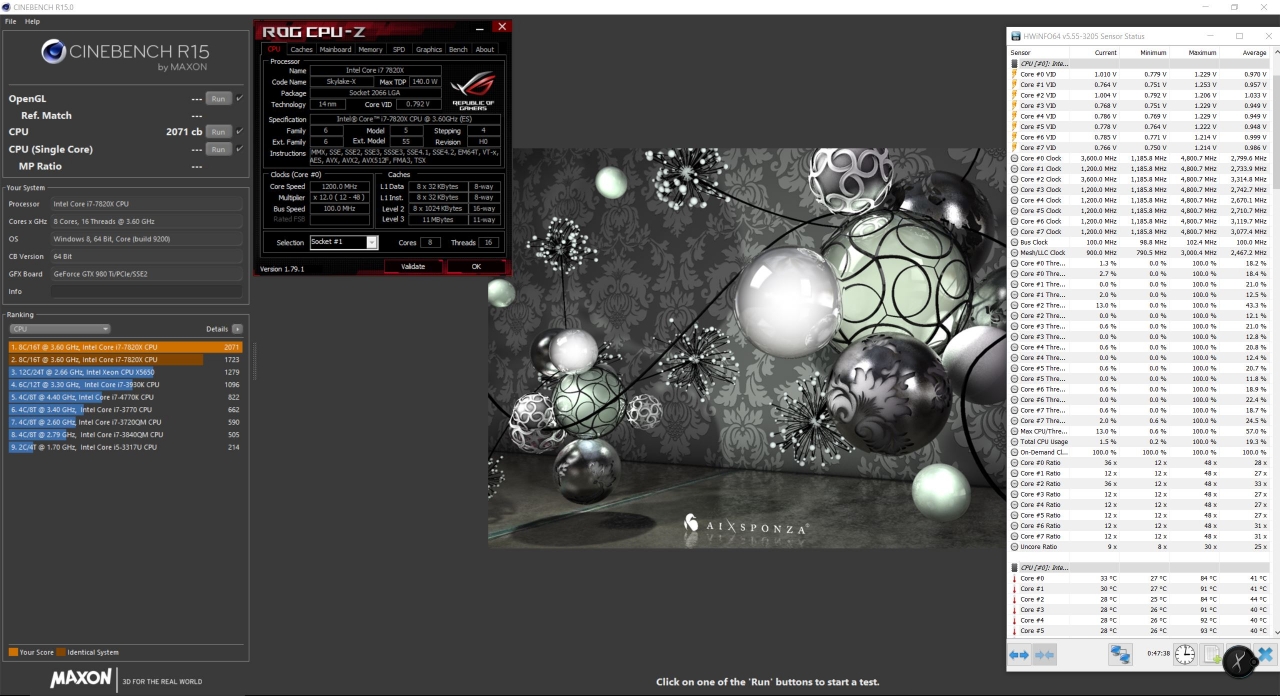The height and width of the screenshot is (696, 1280).
Task: Expand ranking Details arrow button
Action: point(237,329)
